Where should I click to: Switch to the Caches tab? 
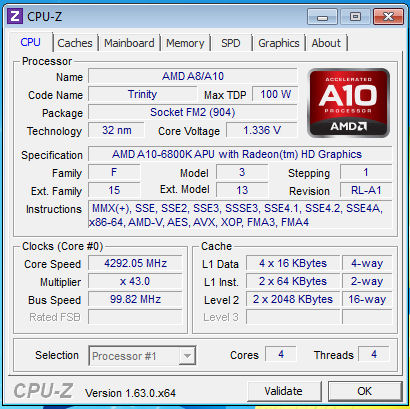tap(75, 43)
